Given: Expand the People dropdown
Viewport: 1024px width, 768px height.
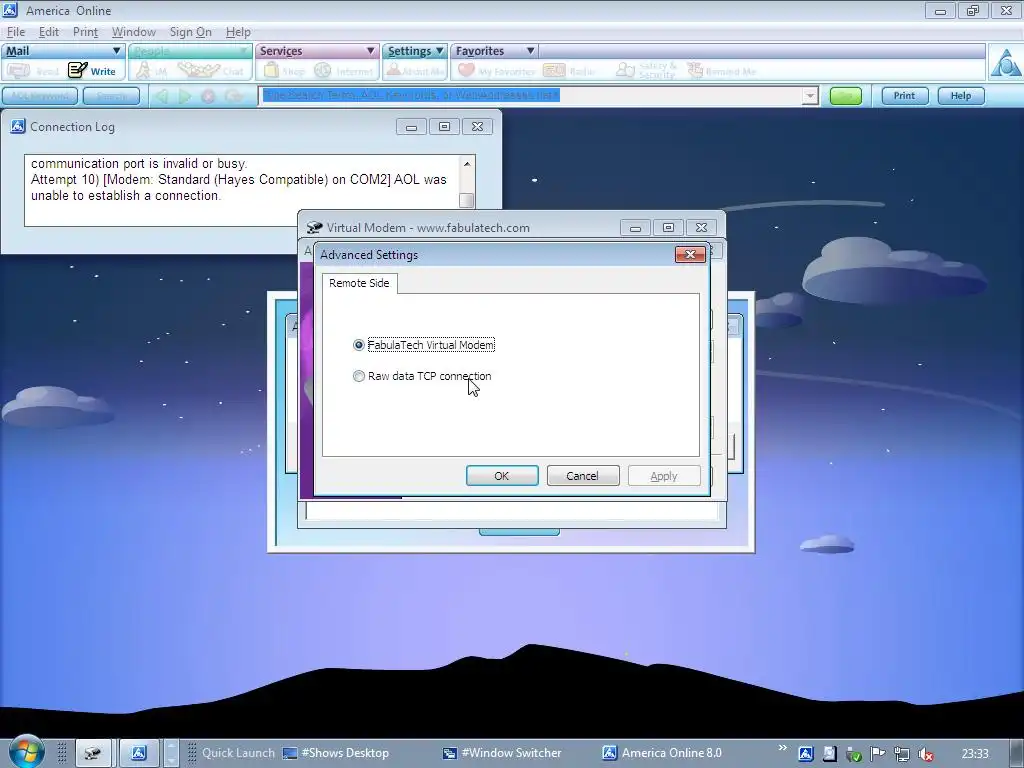Looking at the screenshot, I should [244, 51].
